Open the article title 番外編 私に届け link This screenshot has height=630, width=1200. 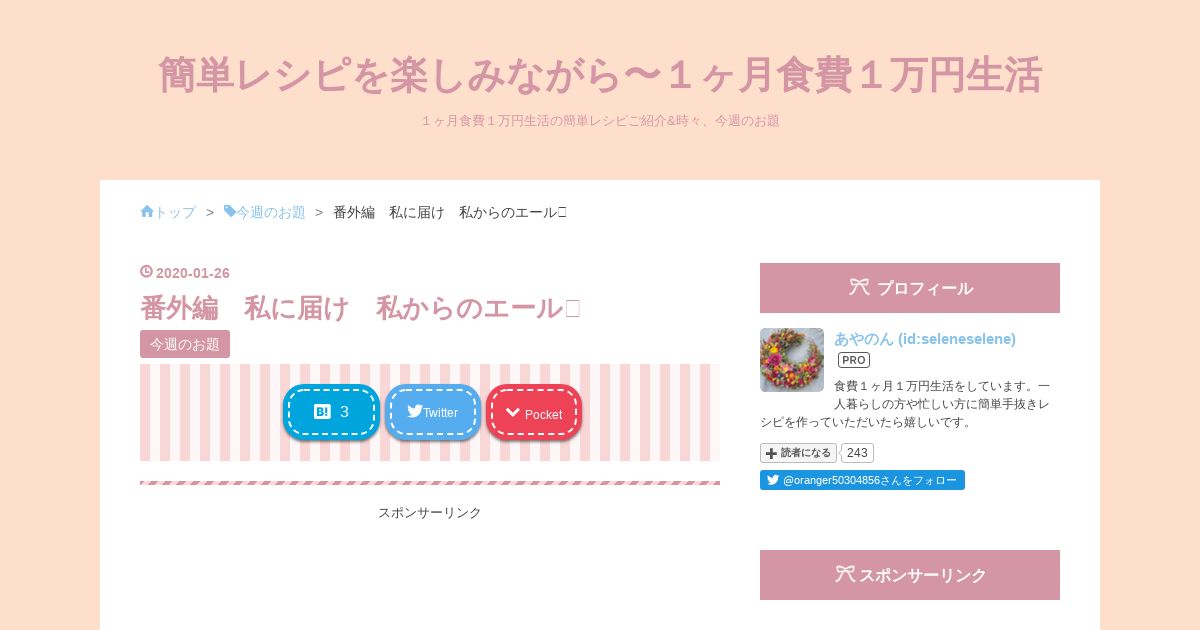coord(360,308)
